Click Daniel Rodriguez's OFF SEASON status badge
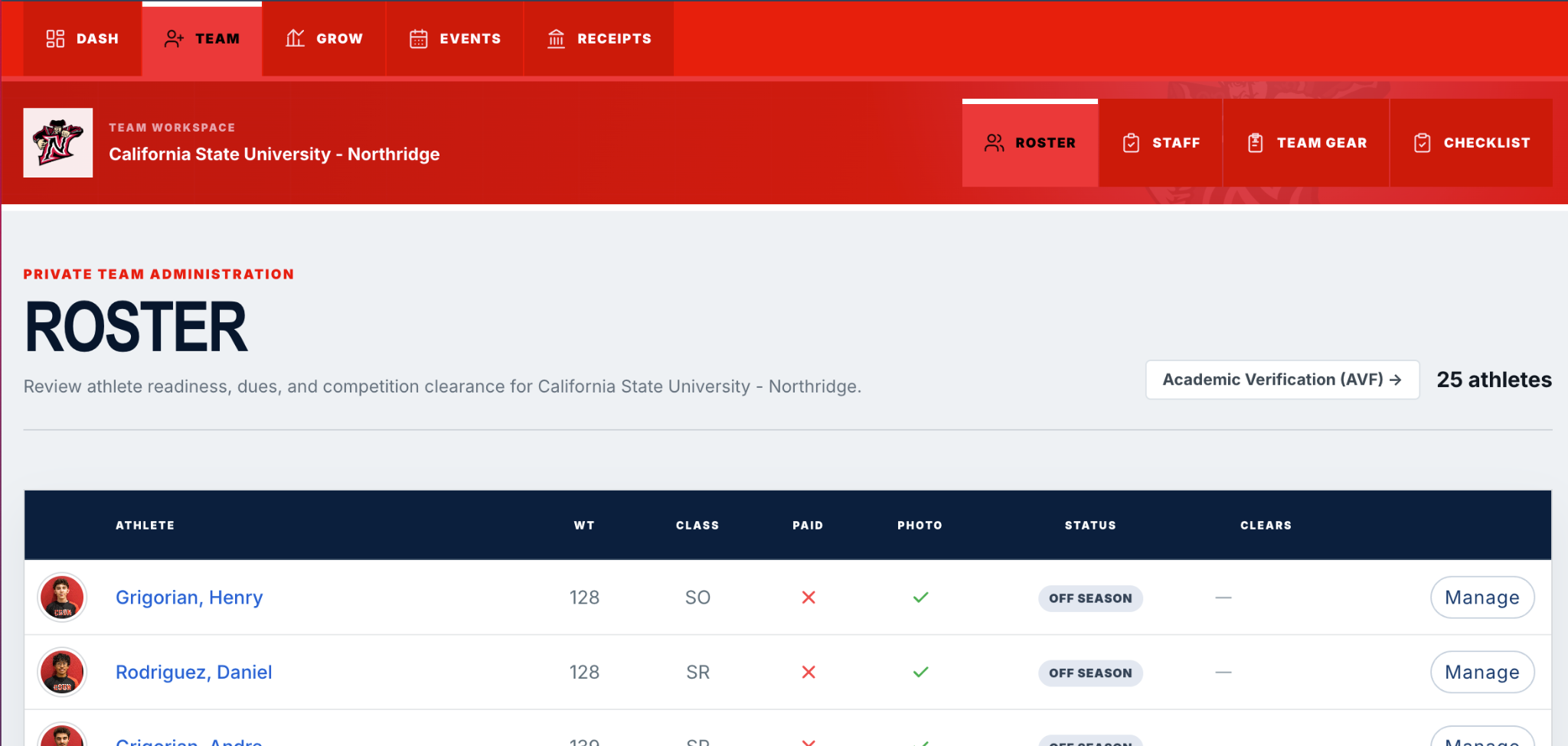This screenshot has height=746, width=1568. point(1090,673)
